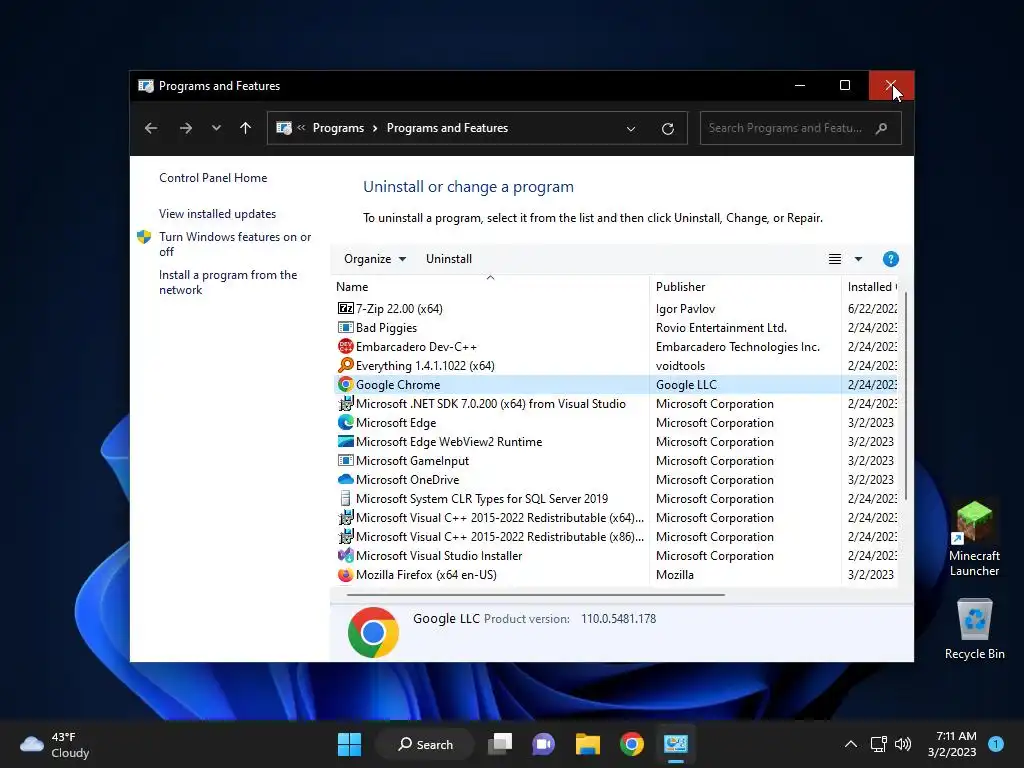
Task: Click the Microsoft OneDrive cloud icon
Action: (x=345, y=479)
